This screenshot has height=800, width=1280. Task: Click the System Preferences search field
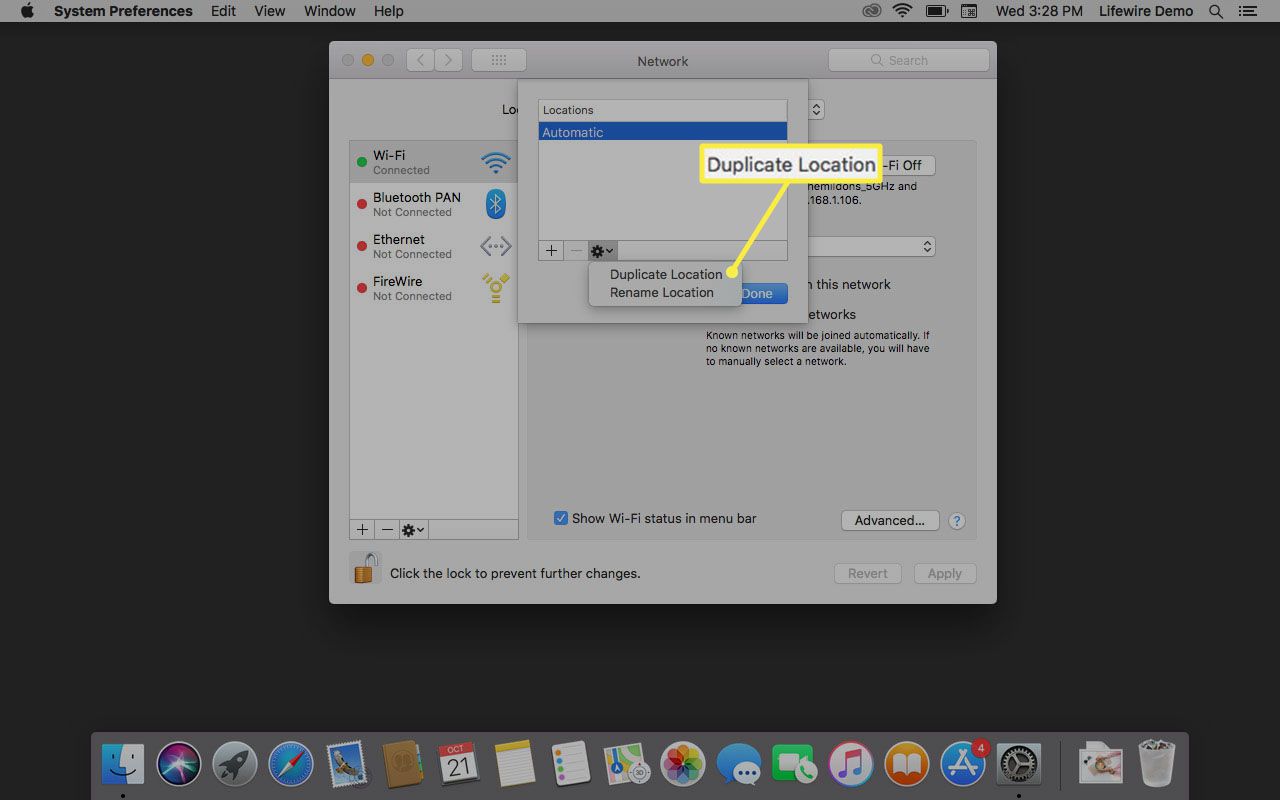pos(908,60)
